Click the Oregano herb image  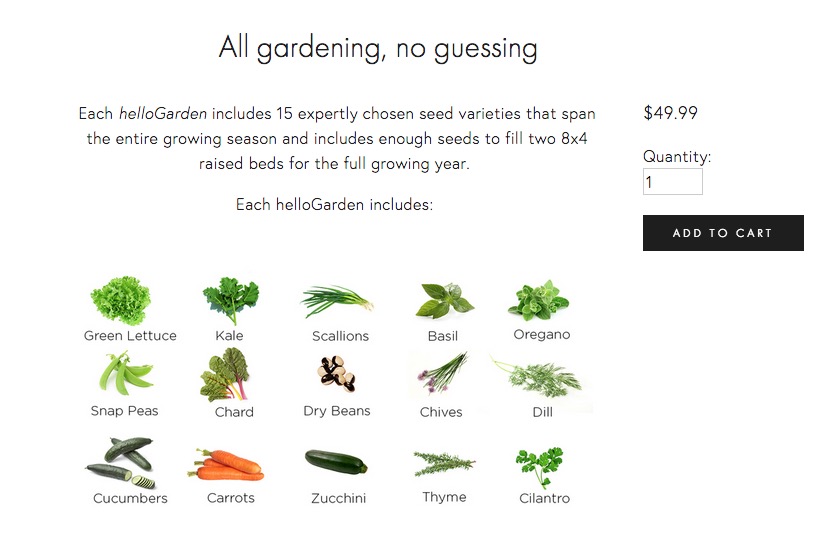point(539,299)
